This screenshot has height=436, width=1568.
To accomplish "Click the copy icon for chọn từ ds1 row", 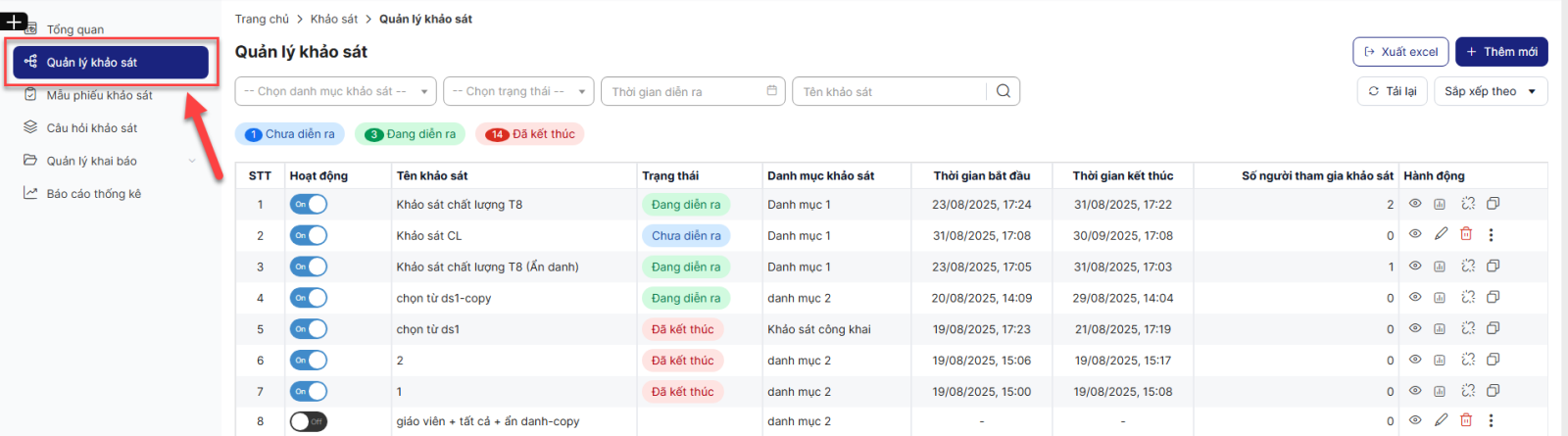I will pyautogui.click(x=1493, y=328).
